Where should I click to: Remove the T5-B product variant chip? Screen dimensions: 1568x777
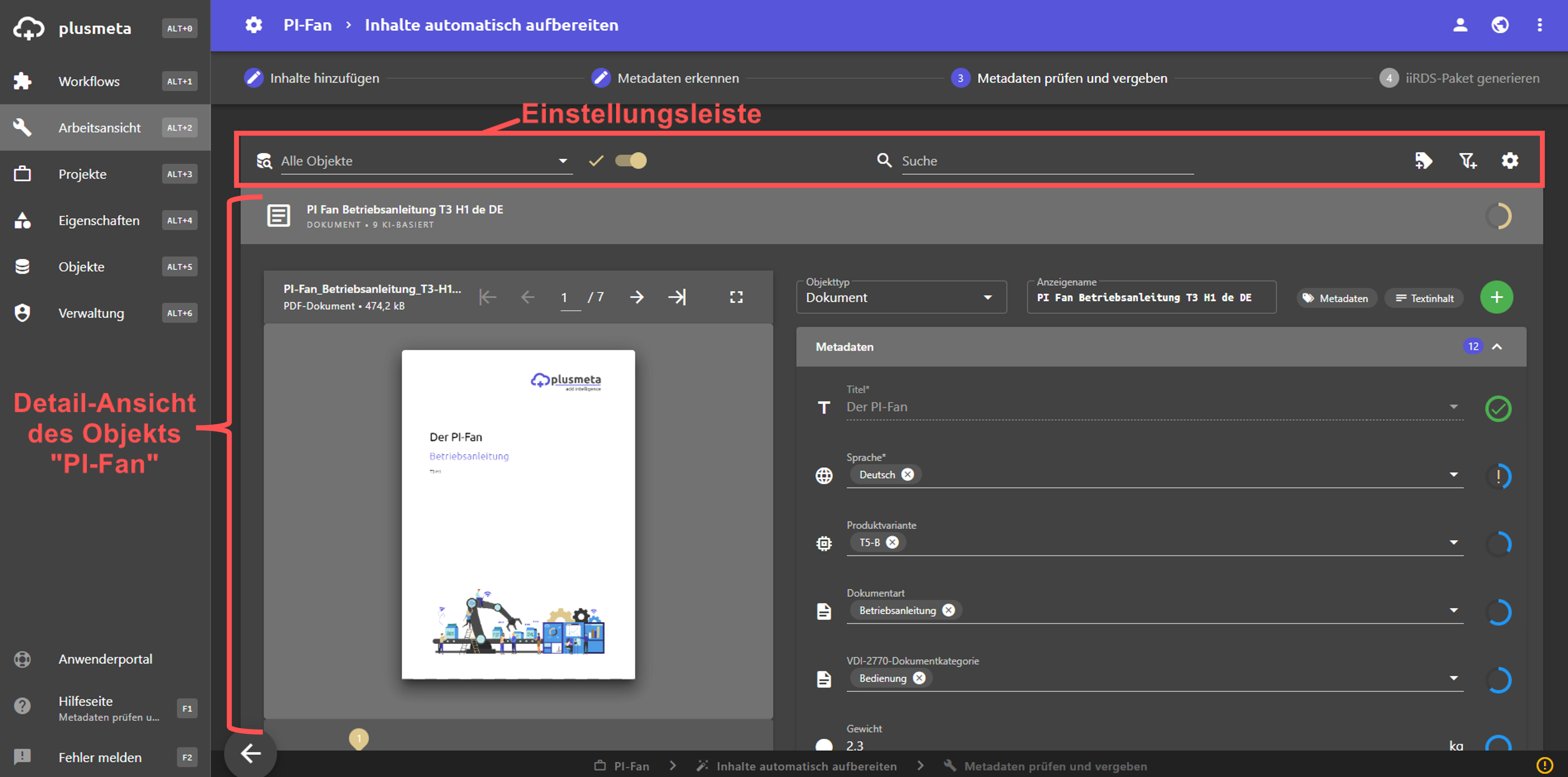[x=892, y=542]
